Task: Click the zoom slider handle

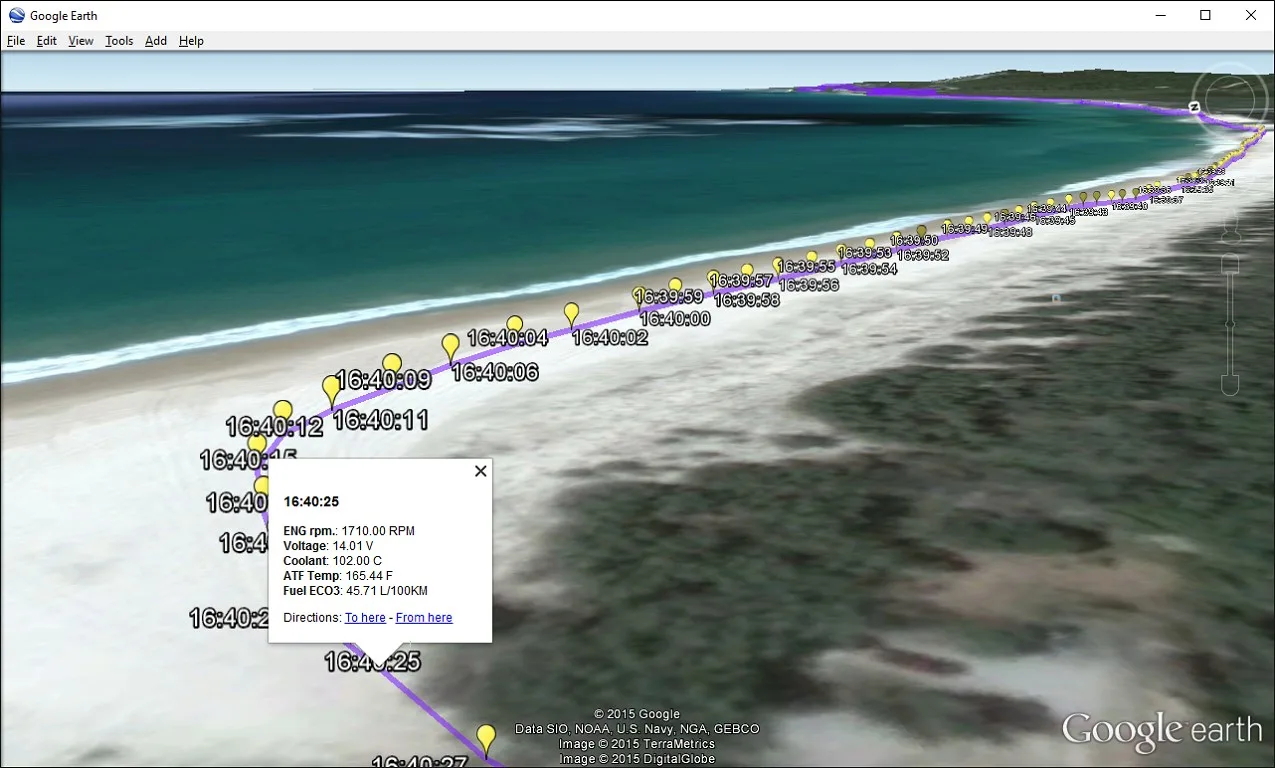Action: [x=1230, y=324]
